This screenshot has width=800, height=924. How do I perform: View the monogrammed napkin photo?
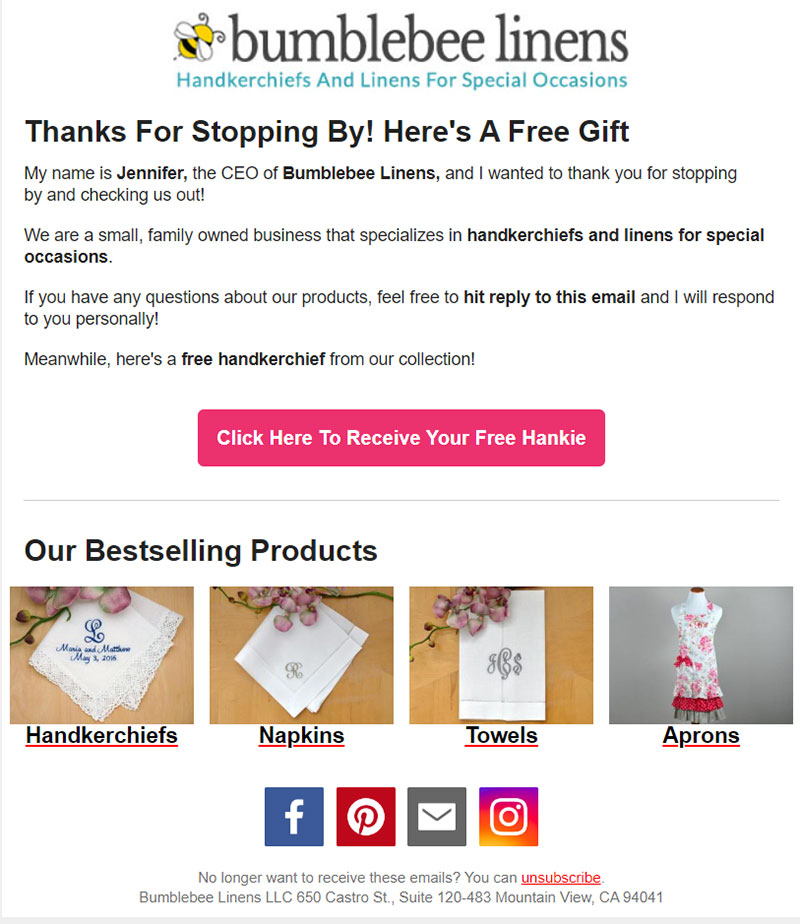[x=302, y=655]
